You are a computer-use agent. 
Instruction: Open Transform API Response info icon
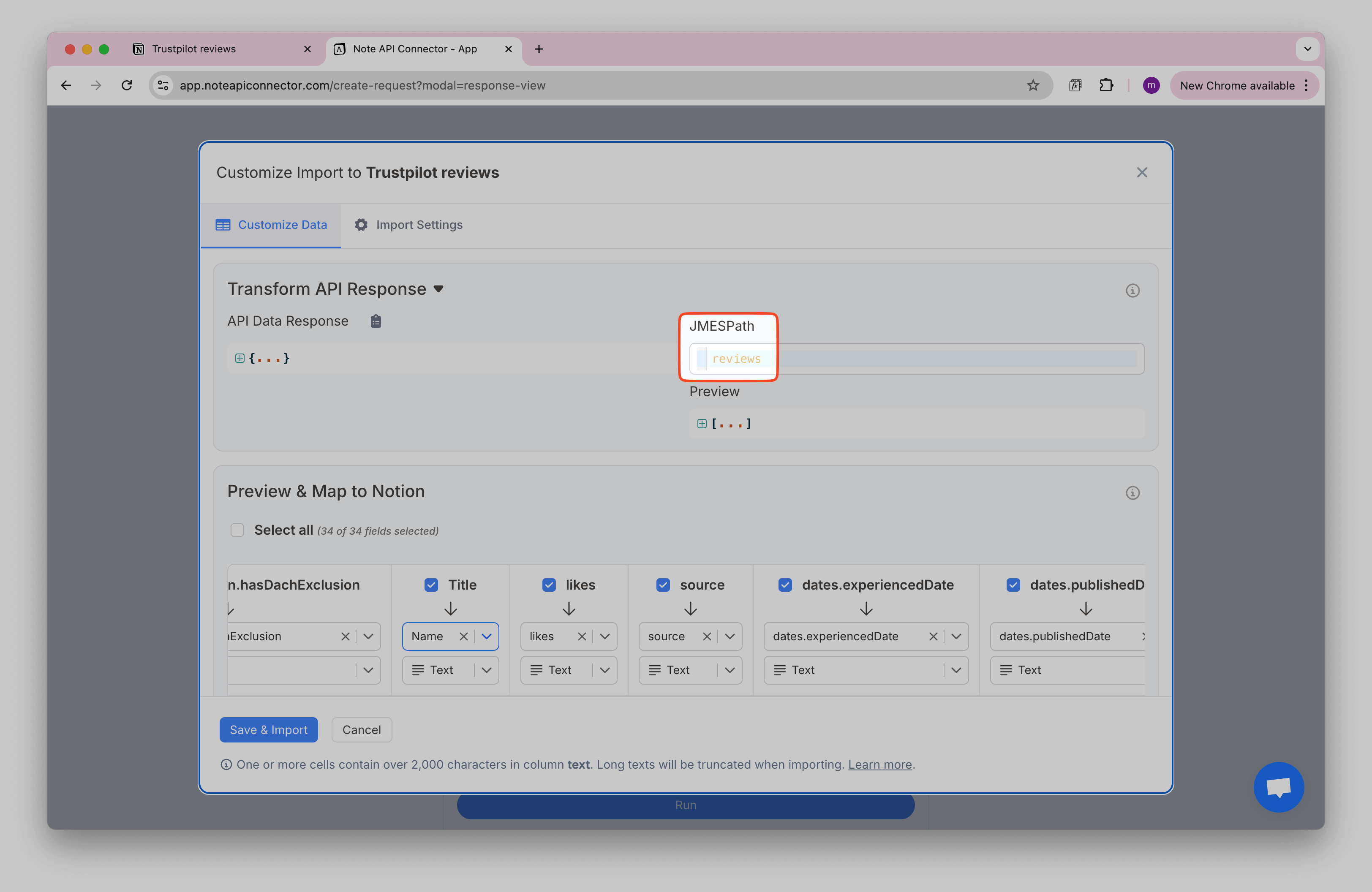(x=1132, y=291)
